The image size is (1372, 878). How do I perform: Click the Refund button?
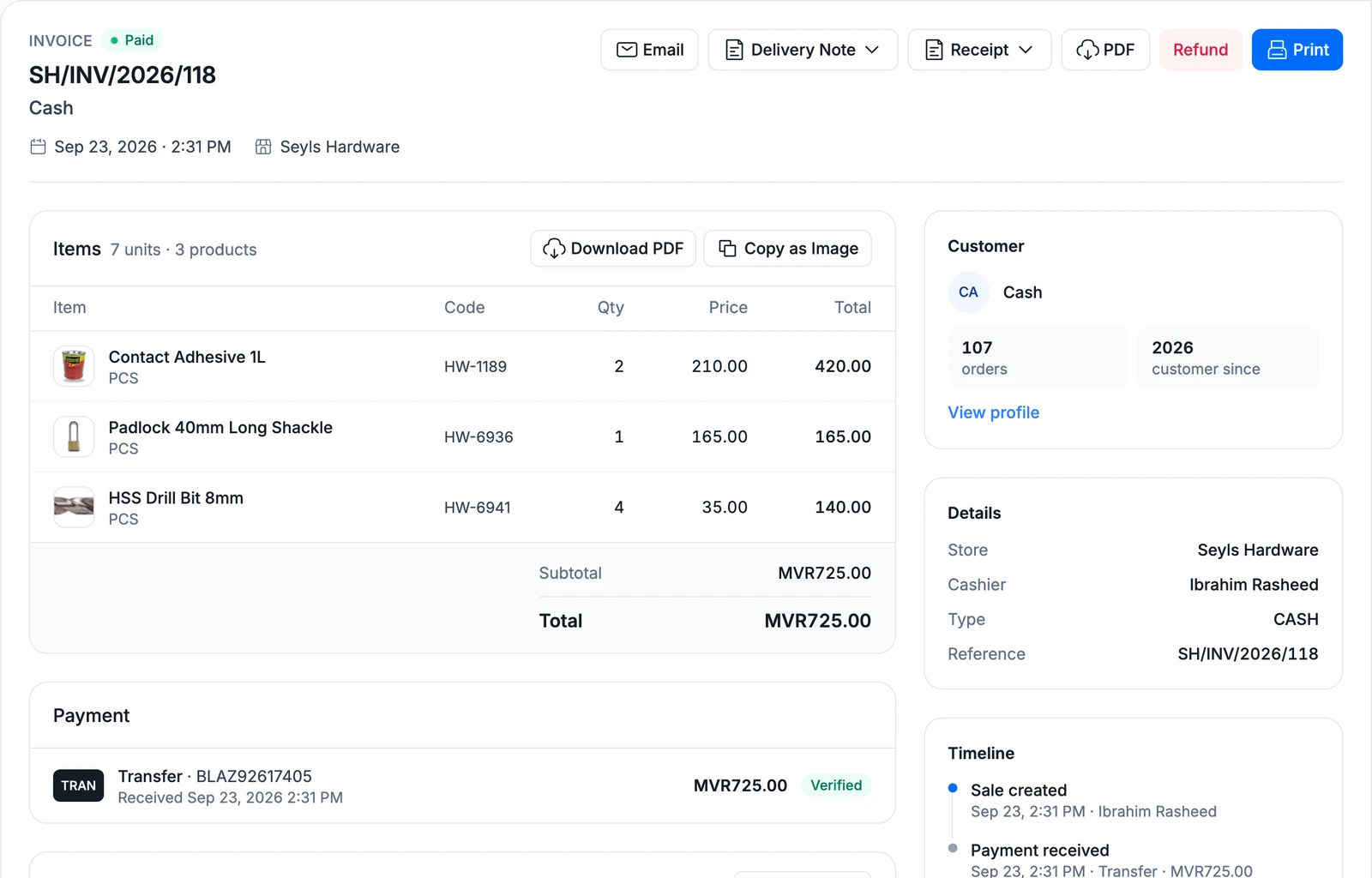pyautogui.click(x=1200, y=50)
